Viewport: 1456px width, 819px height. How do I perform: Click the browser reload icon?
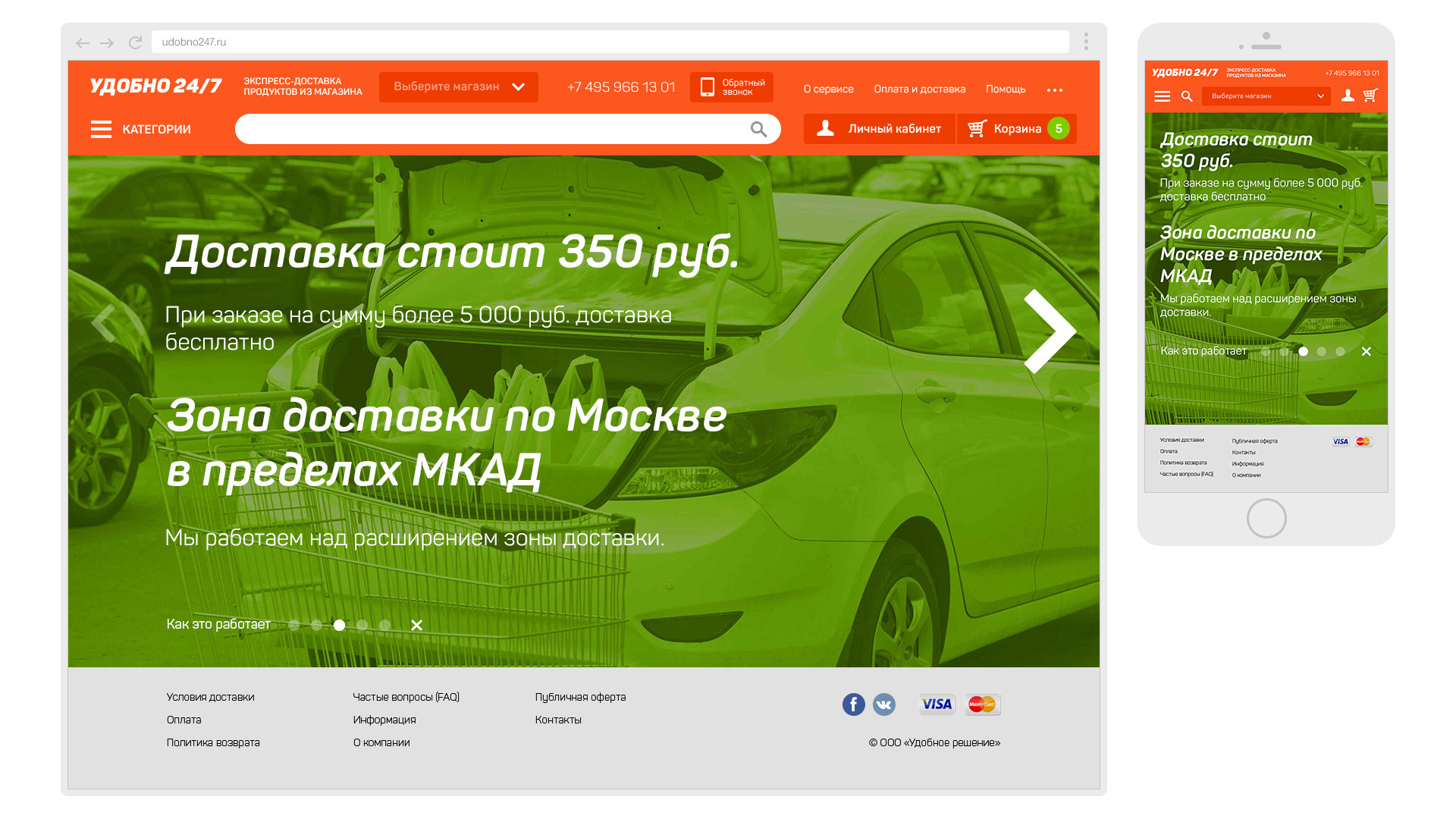(135, 42)
